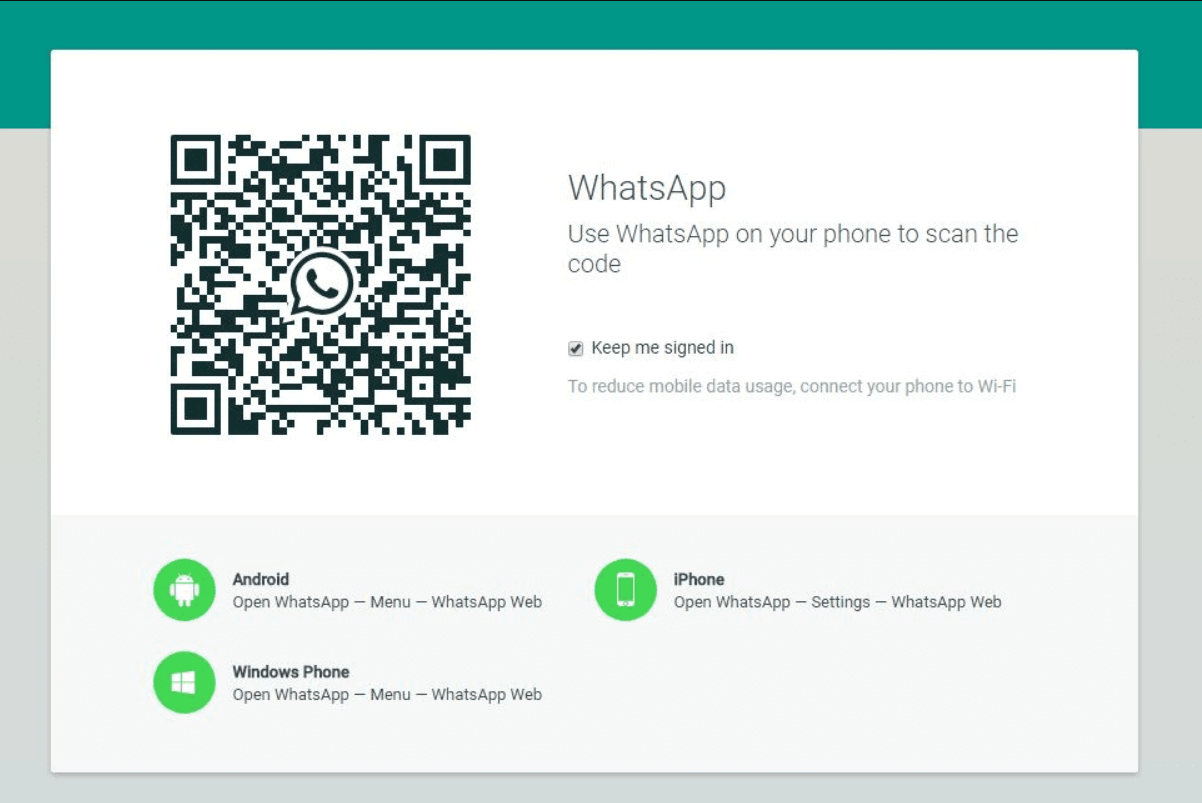Click the green Windows Phone logo icon
This screenshot has height=803, width=1202.
click(184, 682)
